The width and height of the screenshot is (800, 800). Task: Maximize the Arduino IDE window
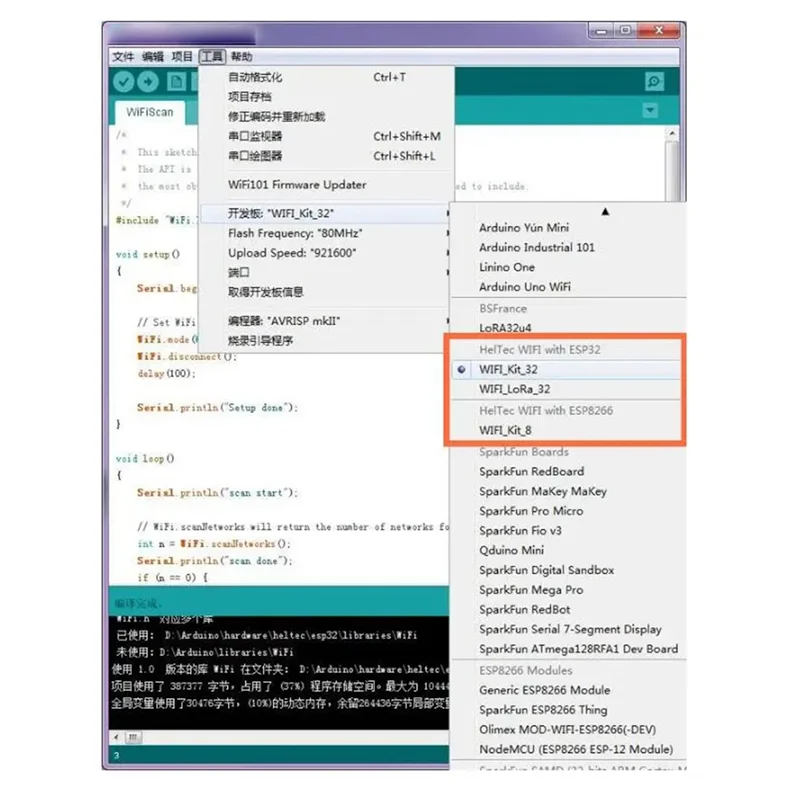click(x=626, y=31)
